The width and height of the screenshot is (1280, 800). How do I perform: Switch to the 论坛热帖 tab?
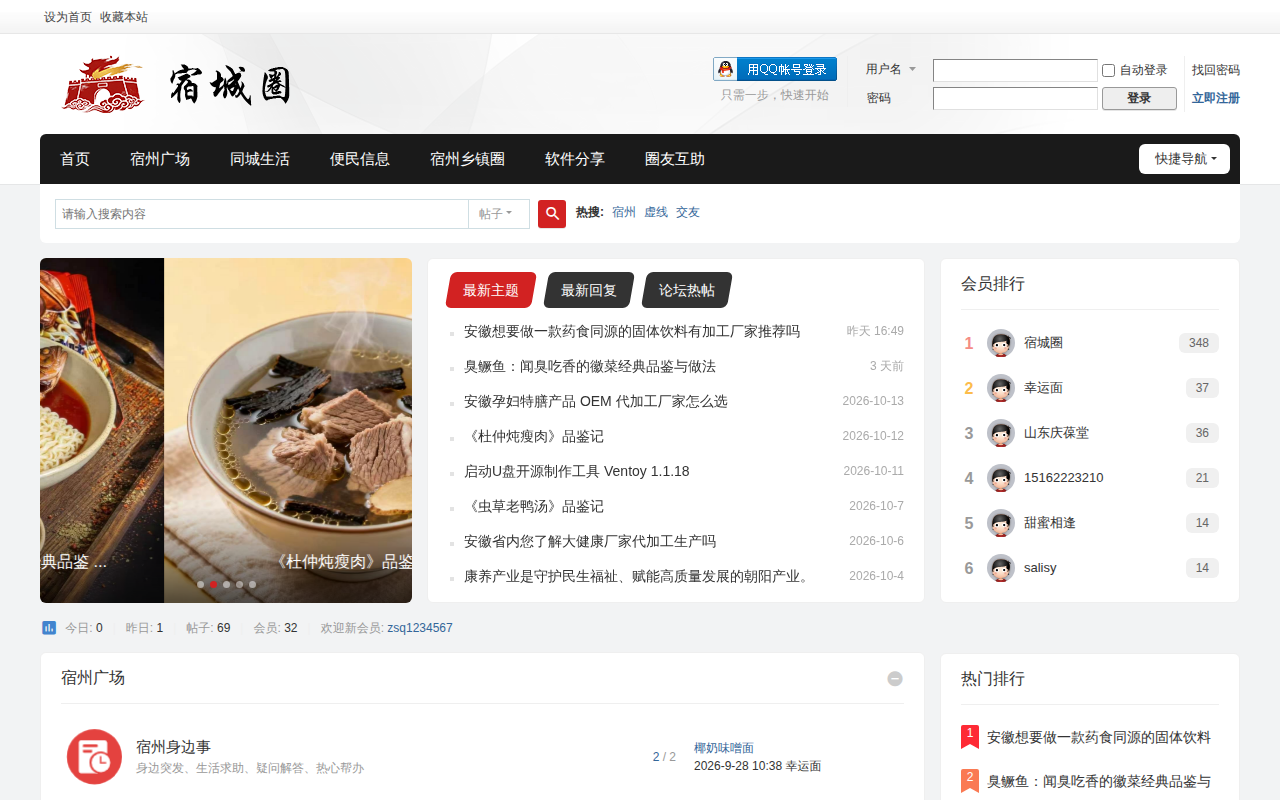(x=687, y=290)
